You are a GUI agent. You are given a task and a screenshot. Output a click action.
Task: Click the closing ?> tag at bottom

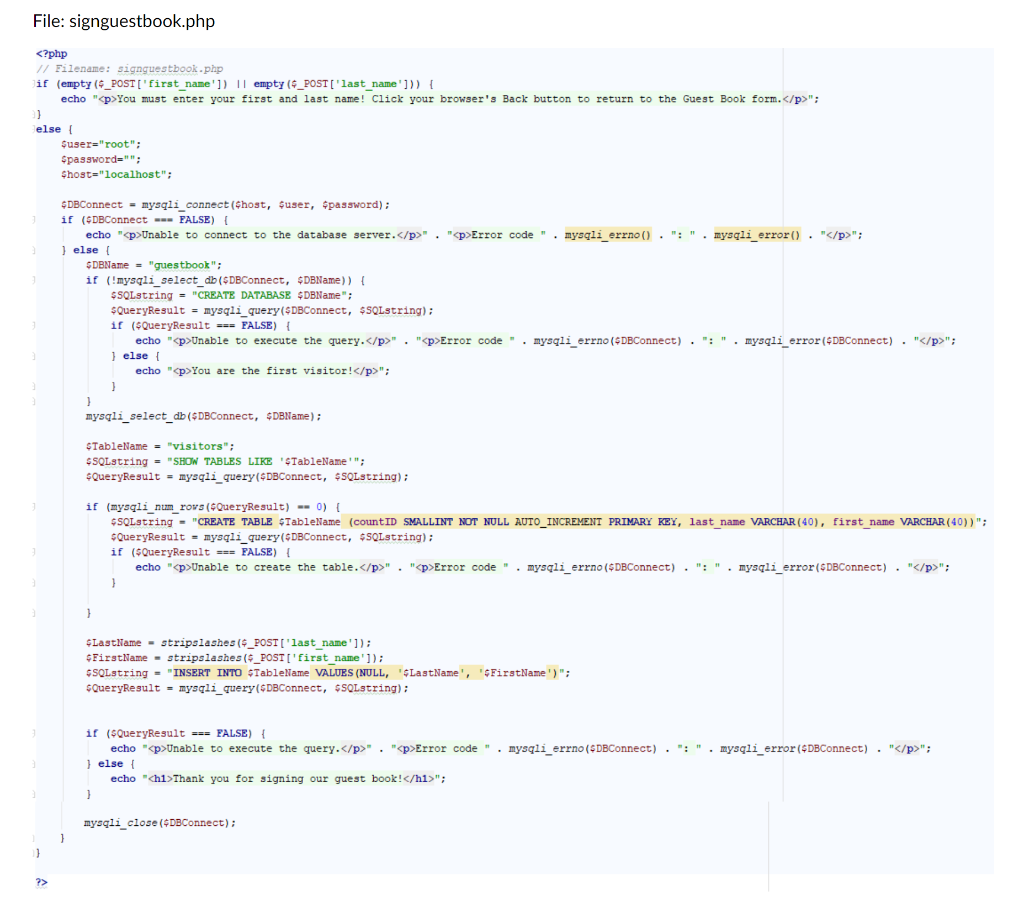pos(41,882)
